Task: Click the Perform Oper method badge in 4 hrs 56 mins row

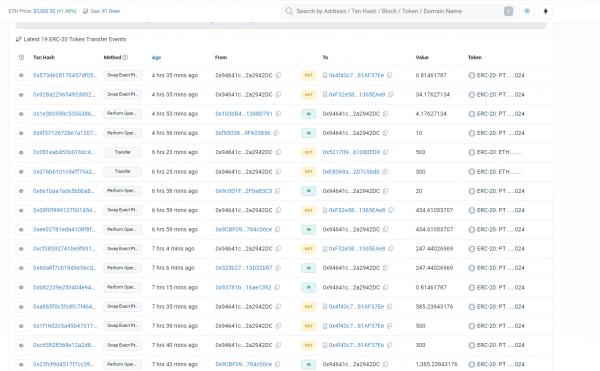Action: point(122,133)
